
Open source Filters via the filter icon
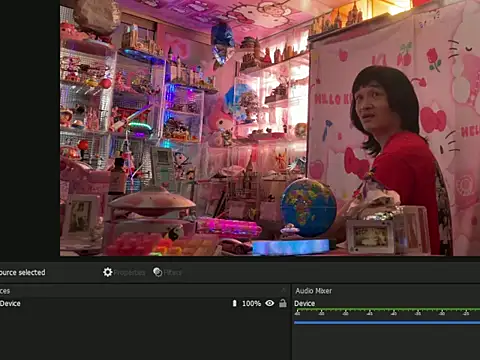point(167,272)
